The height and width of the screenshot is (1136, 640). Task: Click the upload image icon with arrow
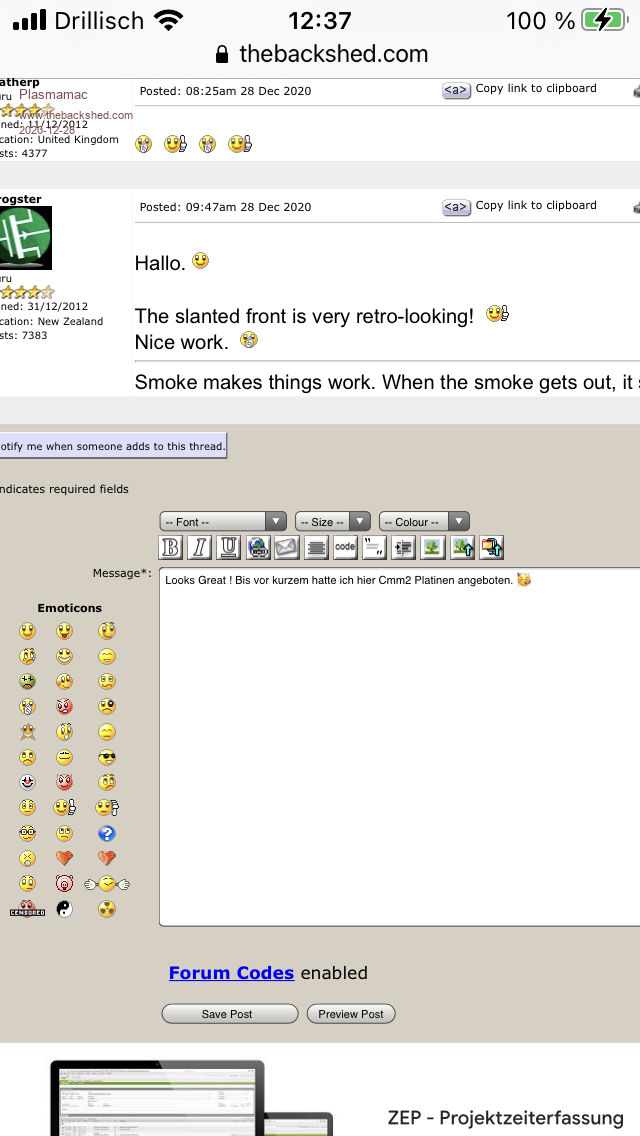(462, 547)
